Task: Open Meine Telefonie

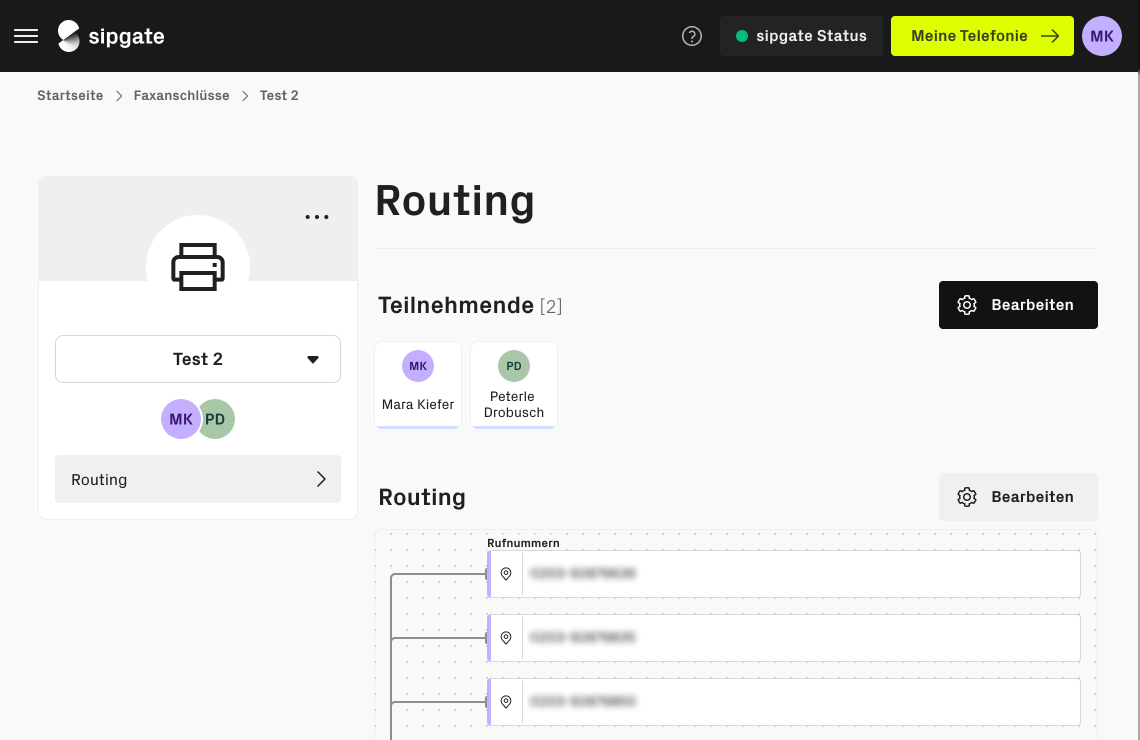Action: [984, 36]
